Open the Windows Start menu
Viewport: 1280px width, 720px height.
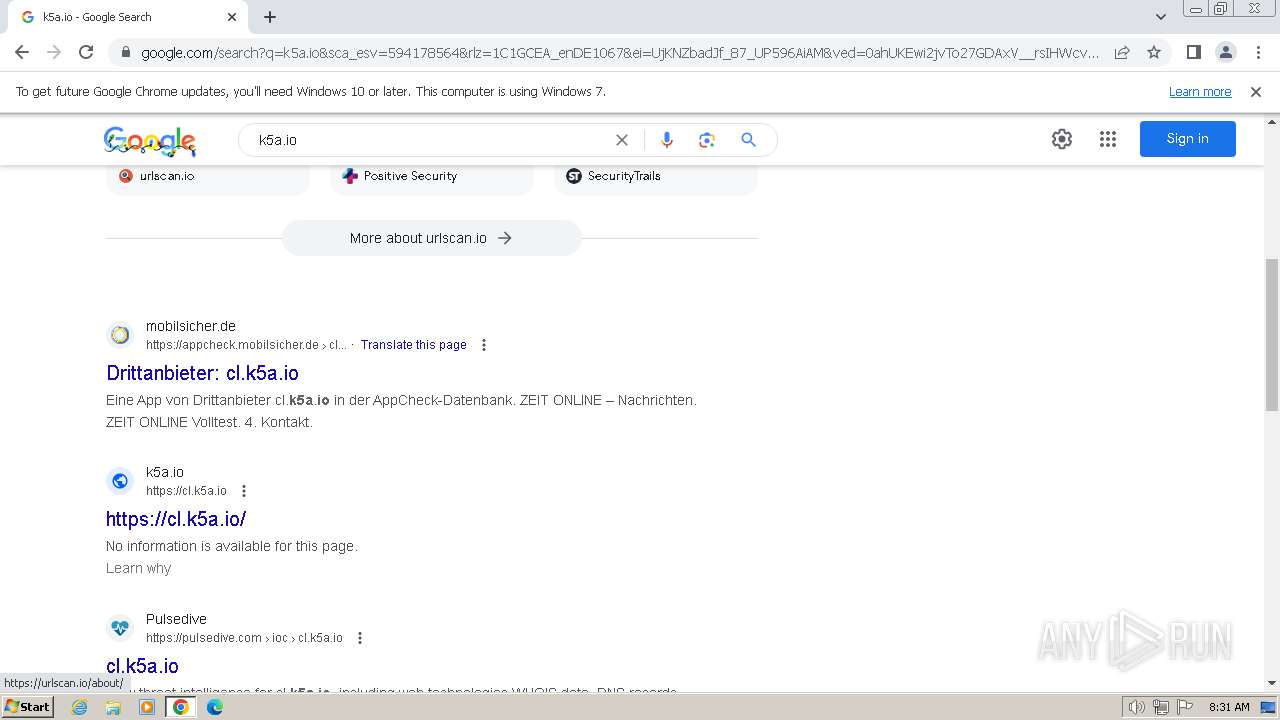point(28,707)
